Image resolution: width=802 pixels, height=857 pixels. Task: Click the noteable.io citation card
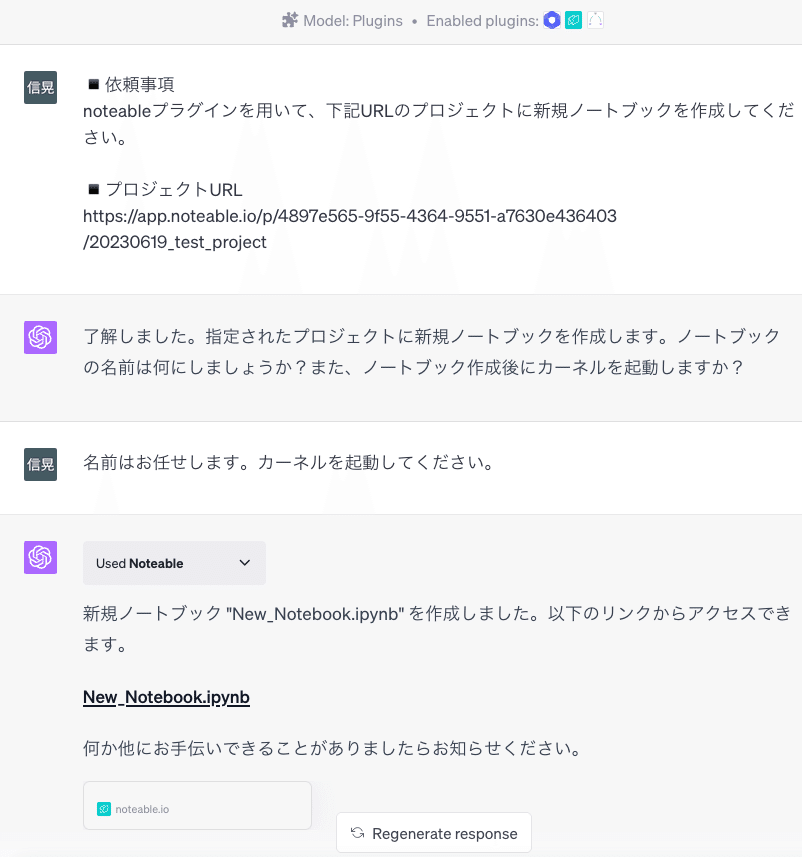pos(197,805)
